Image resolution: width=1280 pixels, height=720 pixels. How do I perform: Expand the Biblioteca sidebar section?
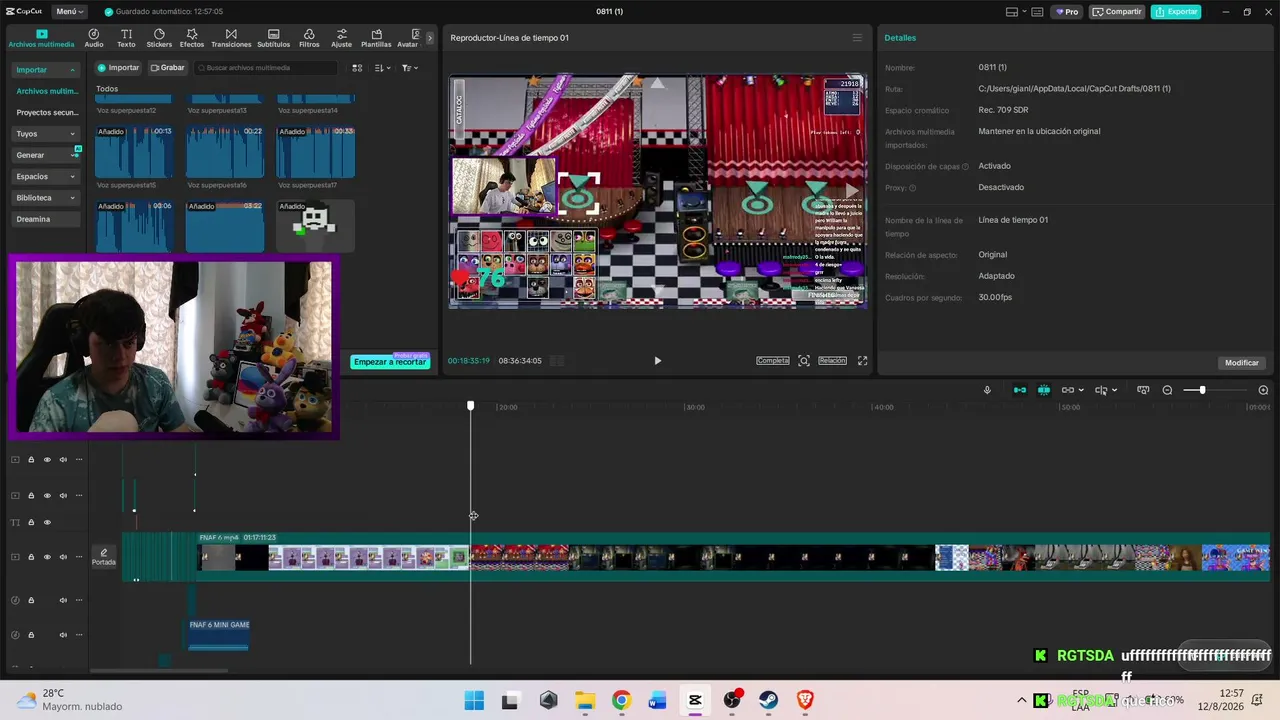[x=72, y=198]
